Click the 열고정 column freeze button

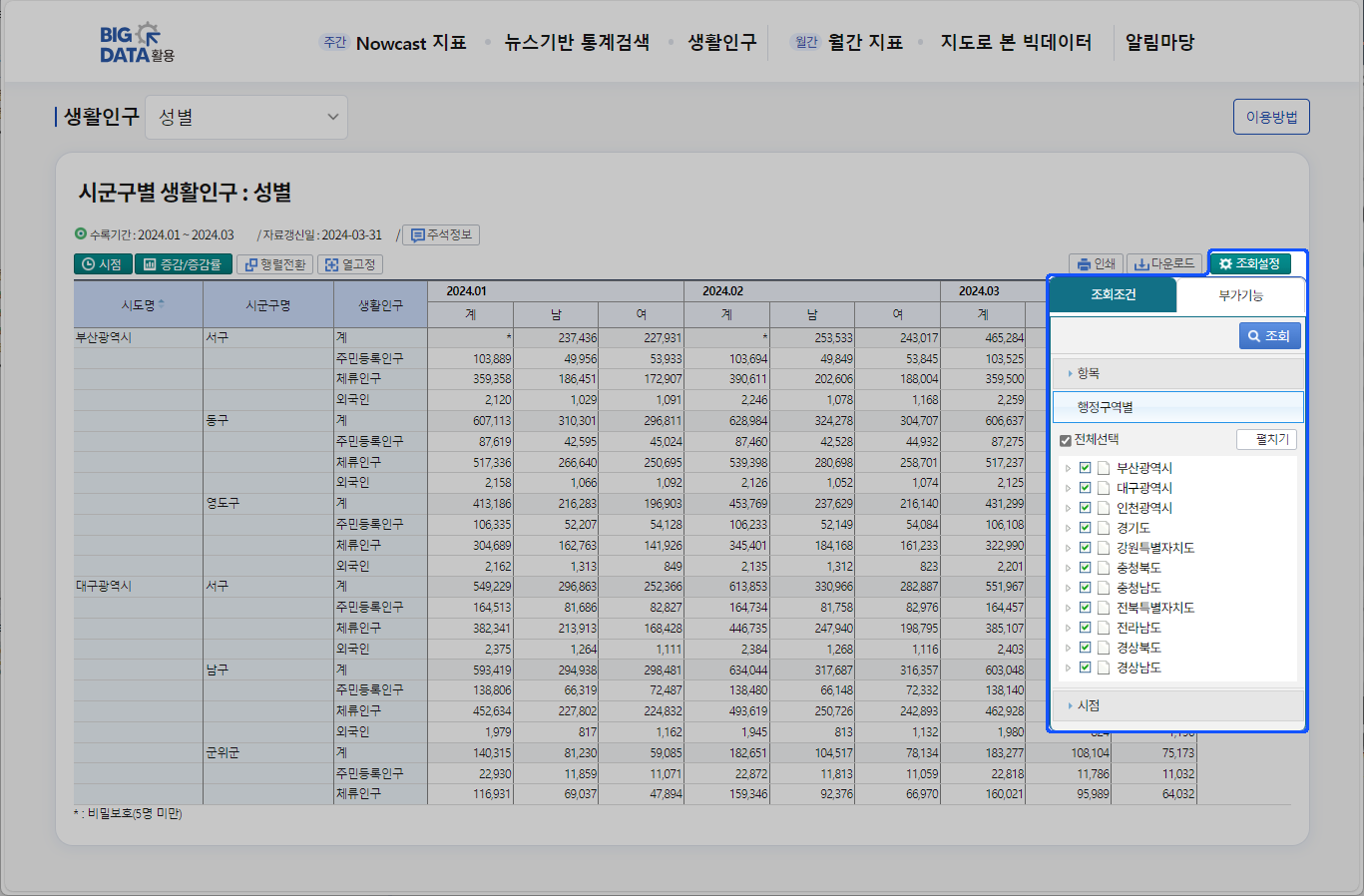click(x=350, y=264)
